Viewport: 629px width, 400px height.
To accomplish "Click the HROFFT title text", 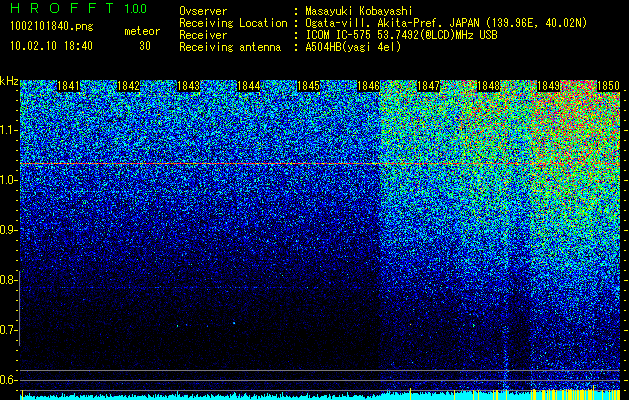I will click(x=62, y=8).
